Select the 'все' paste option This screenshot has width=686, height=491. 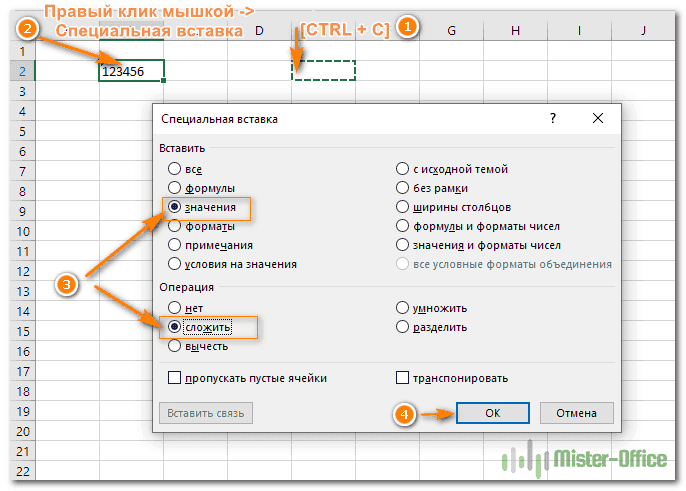(x=176, y=169)
